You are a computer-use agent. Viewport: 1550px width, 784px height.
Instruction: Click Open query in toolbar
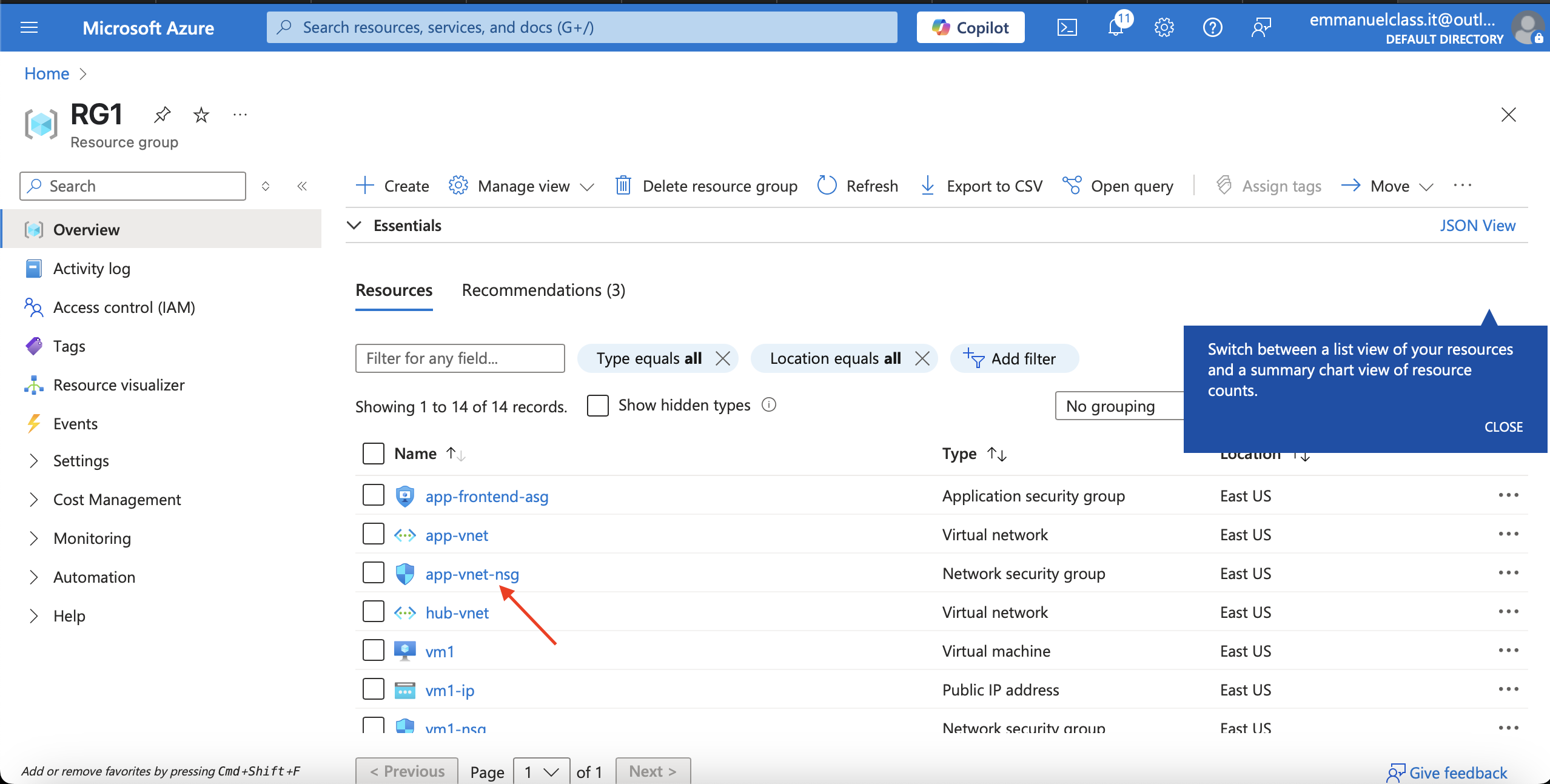click(1118, 186)
